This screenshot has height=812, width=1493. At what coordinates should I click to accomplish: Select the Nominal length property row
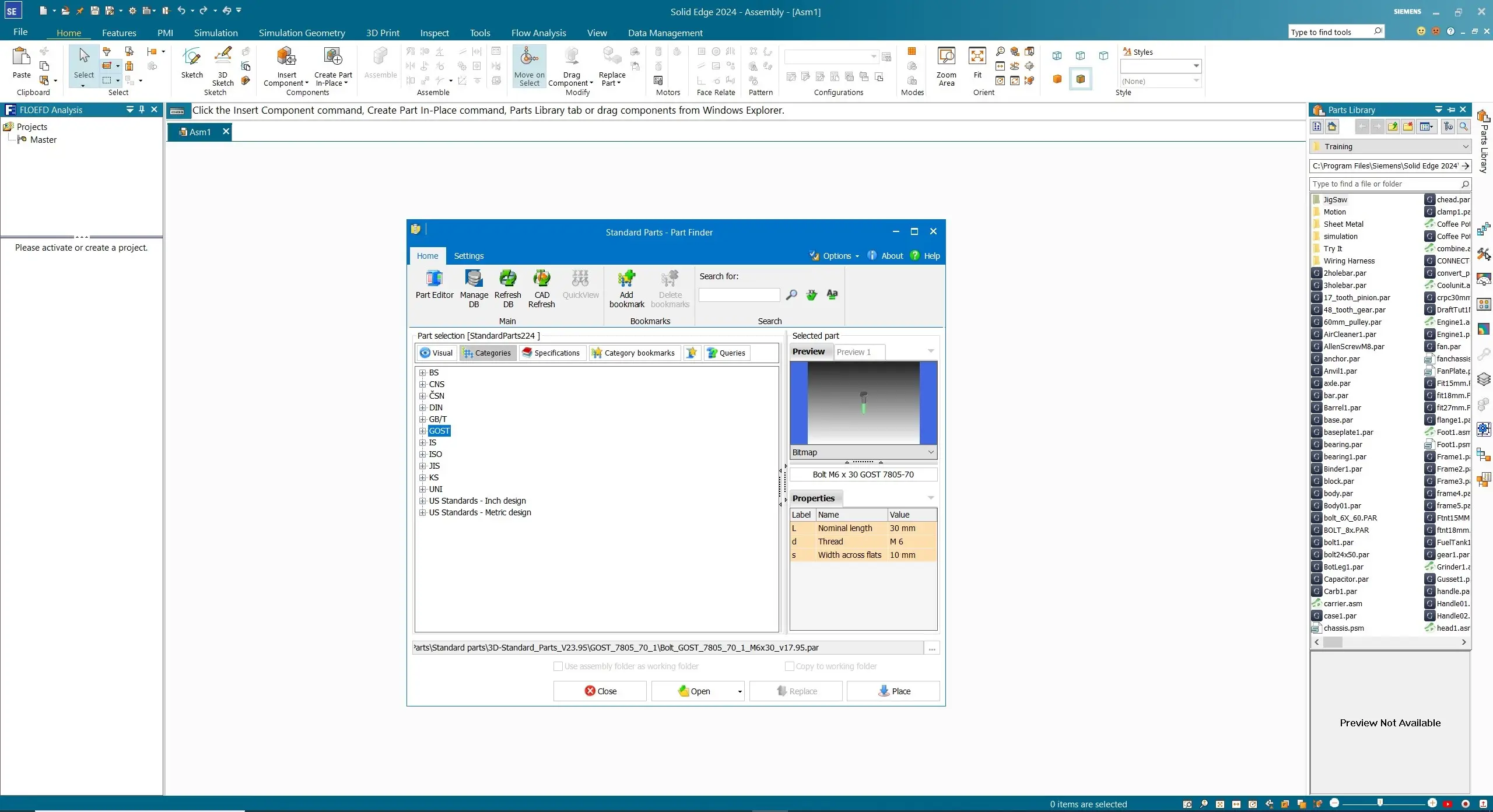pyautogui.click(x=863, y=528)
